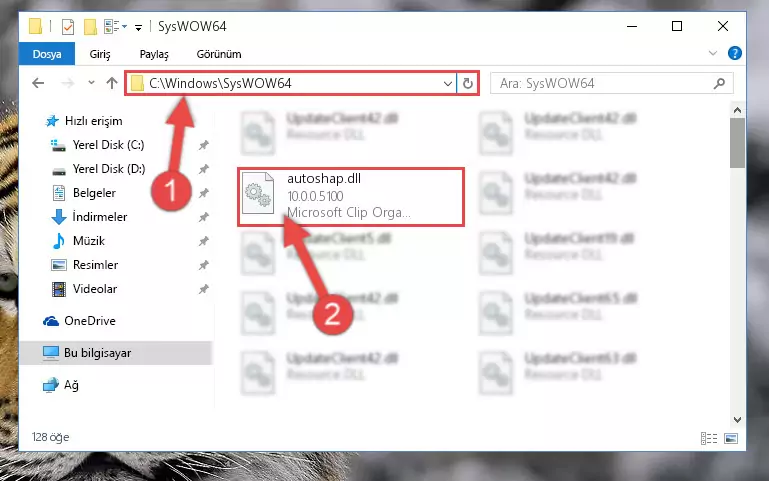Go up one folder level arrow
This screenshot has width=769, height=481.
pos(112,83)
